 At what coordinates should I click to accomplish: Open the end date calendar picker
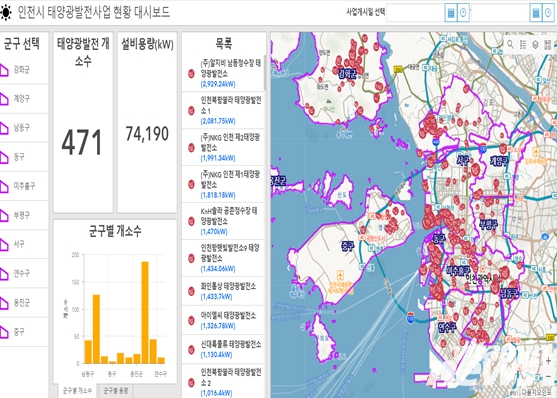536,13
